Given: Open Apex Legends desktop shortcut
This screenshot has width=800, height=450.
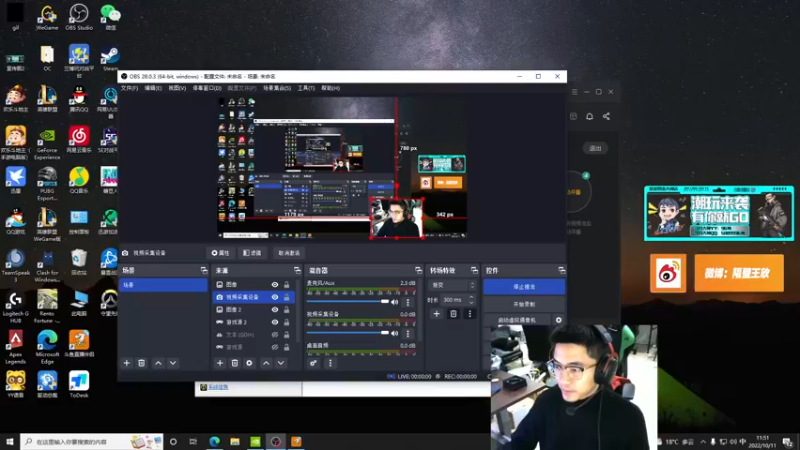Looking at the screenshot, I should pos(15,347).
